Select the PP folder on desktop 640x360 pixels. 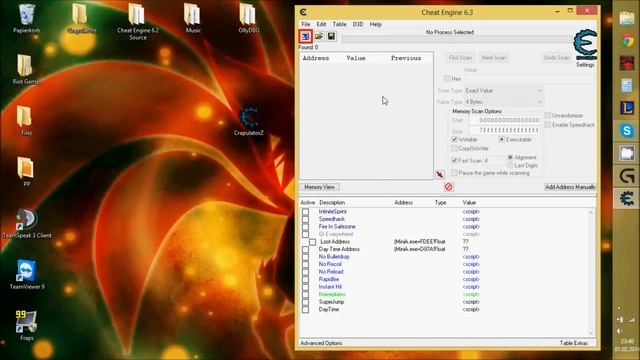(x=26, y=172)
